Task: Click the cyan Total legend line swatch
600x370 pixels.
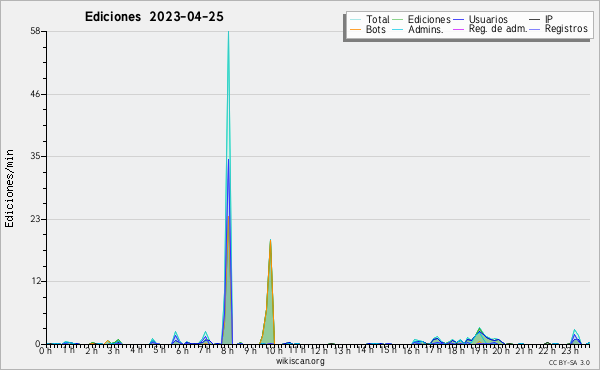Action: tap(355, 20)
